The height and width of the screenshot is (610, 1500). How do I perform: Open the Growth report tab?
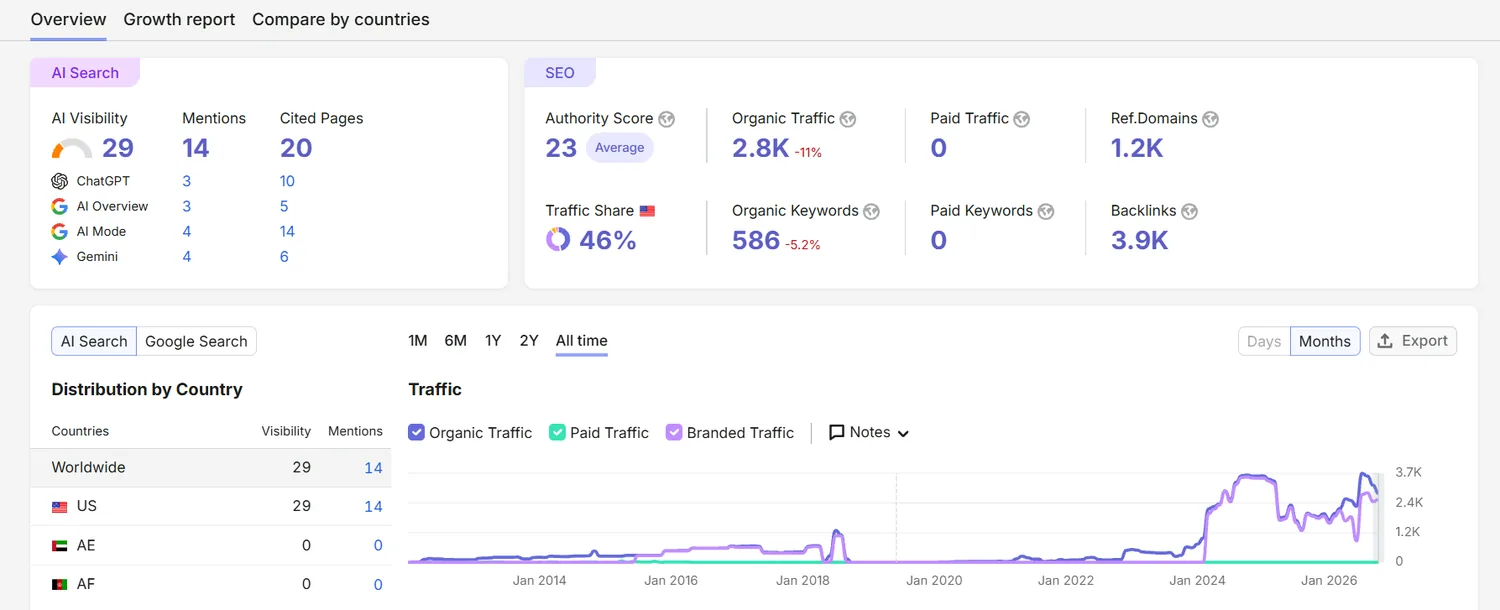point(179,19)
